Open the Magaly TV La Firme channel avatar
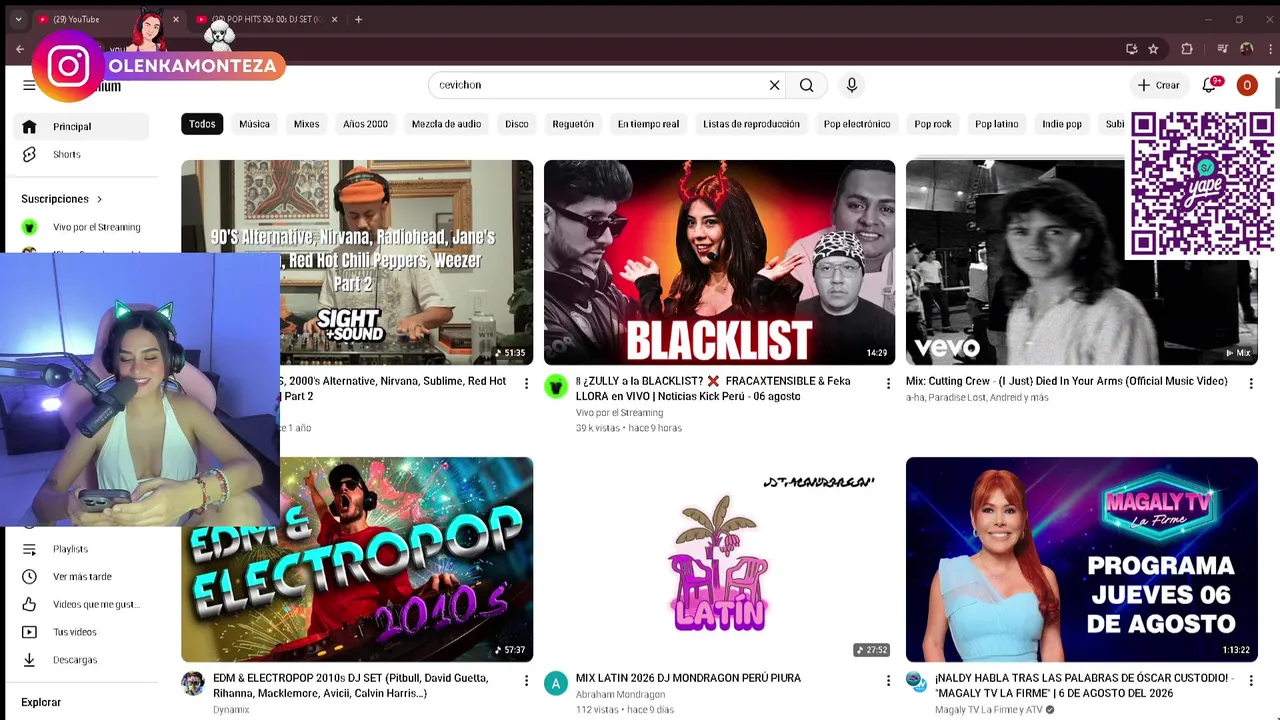 [916, 681]
